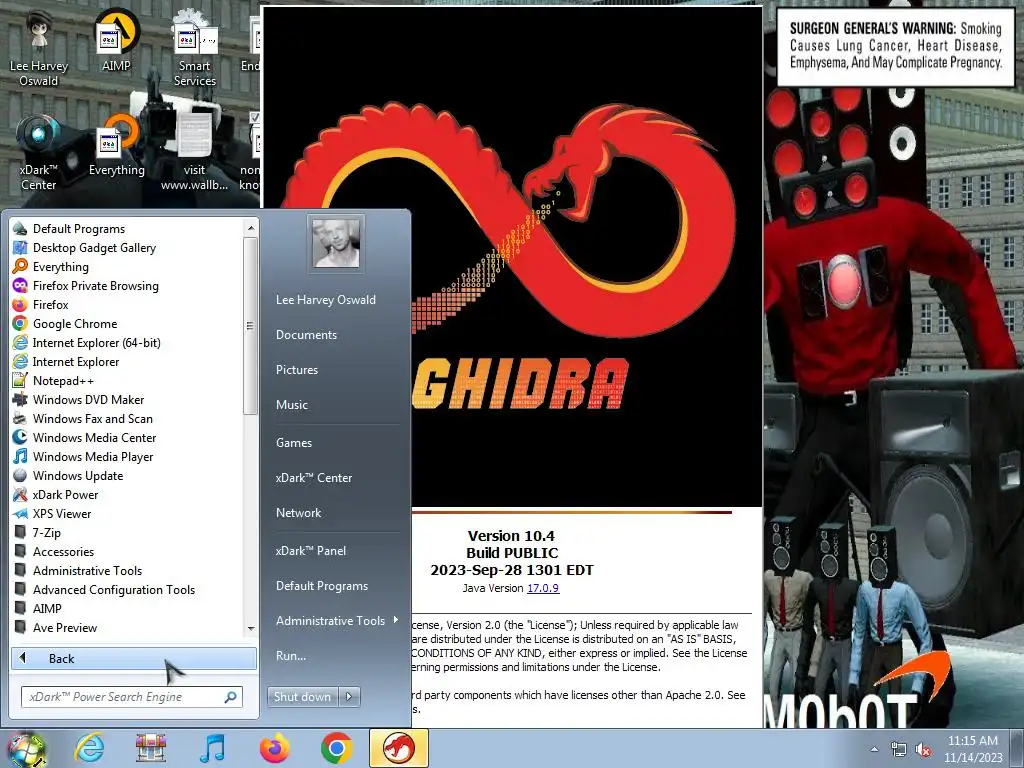
Task: Go Back to the main start menu
Action: (134, 658)
